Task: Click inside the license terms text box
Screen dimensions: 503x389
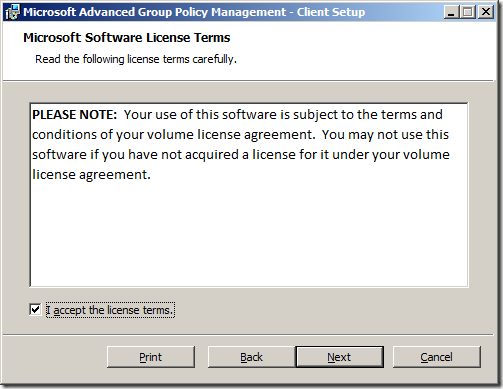Action: click(x=249, y=195)
